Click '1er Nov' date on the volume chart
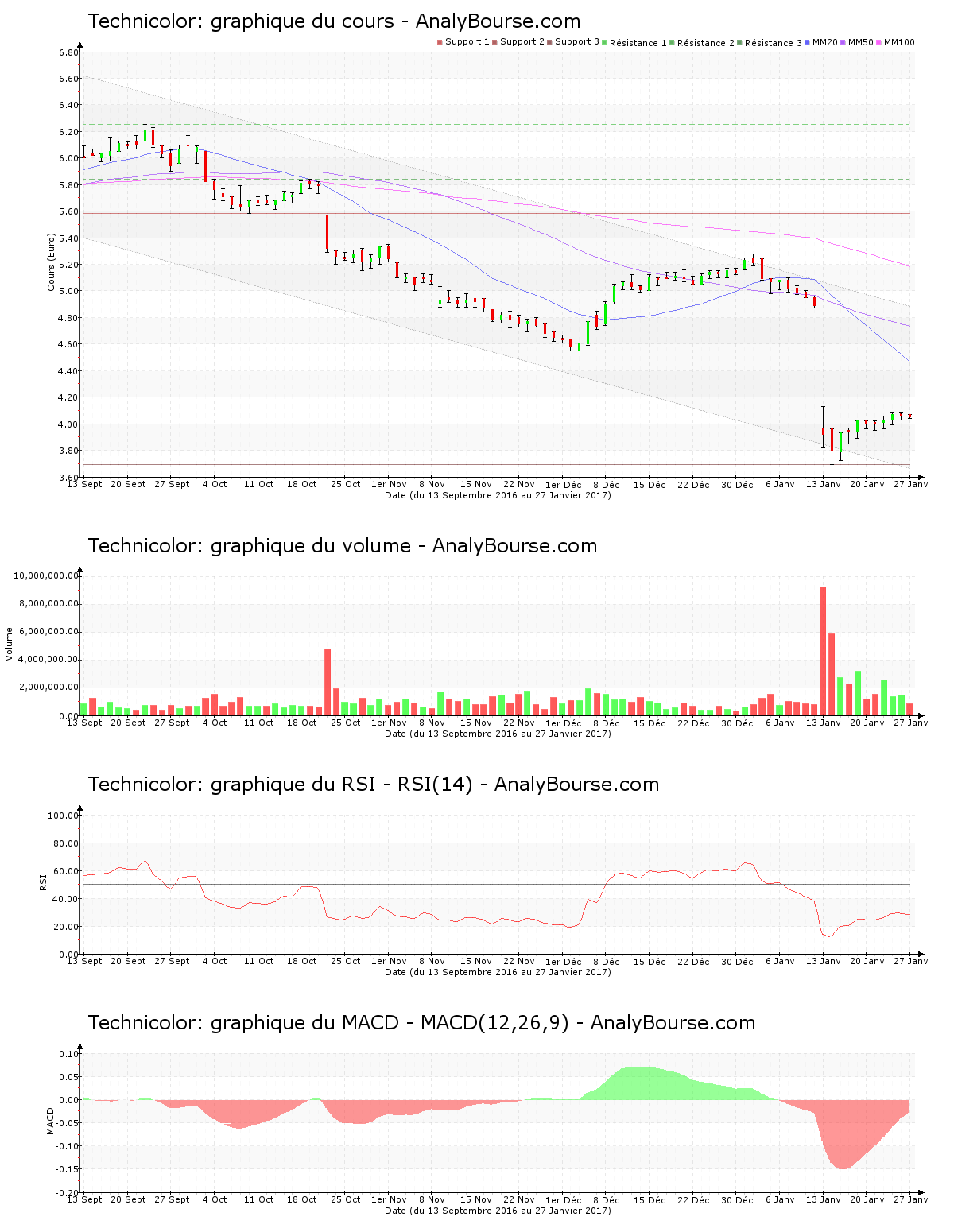This screenshot has width=954, height=1232. click(389, 723)
